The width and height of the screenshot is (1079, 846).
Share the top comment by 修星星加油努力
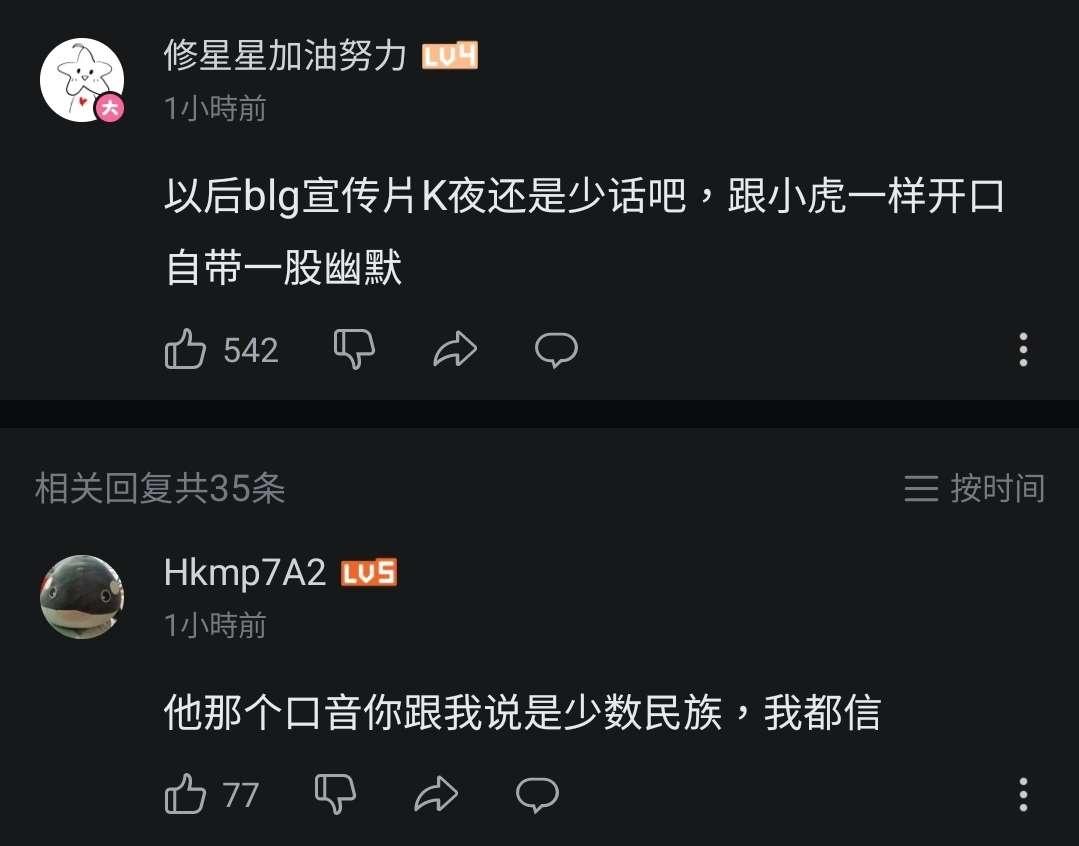(x=455, y=349)
